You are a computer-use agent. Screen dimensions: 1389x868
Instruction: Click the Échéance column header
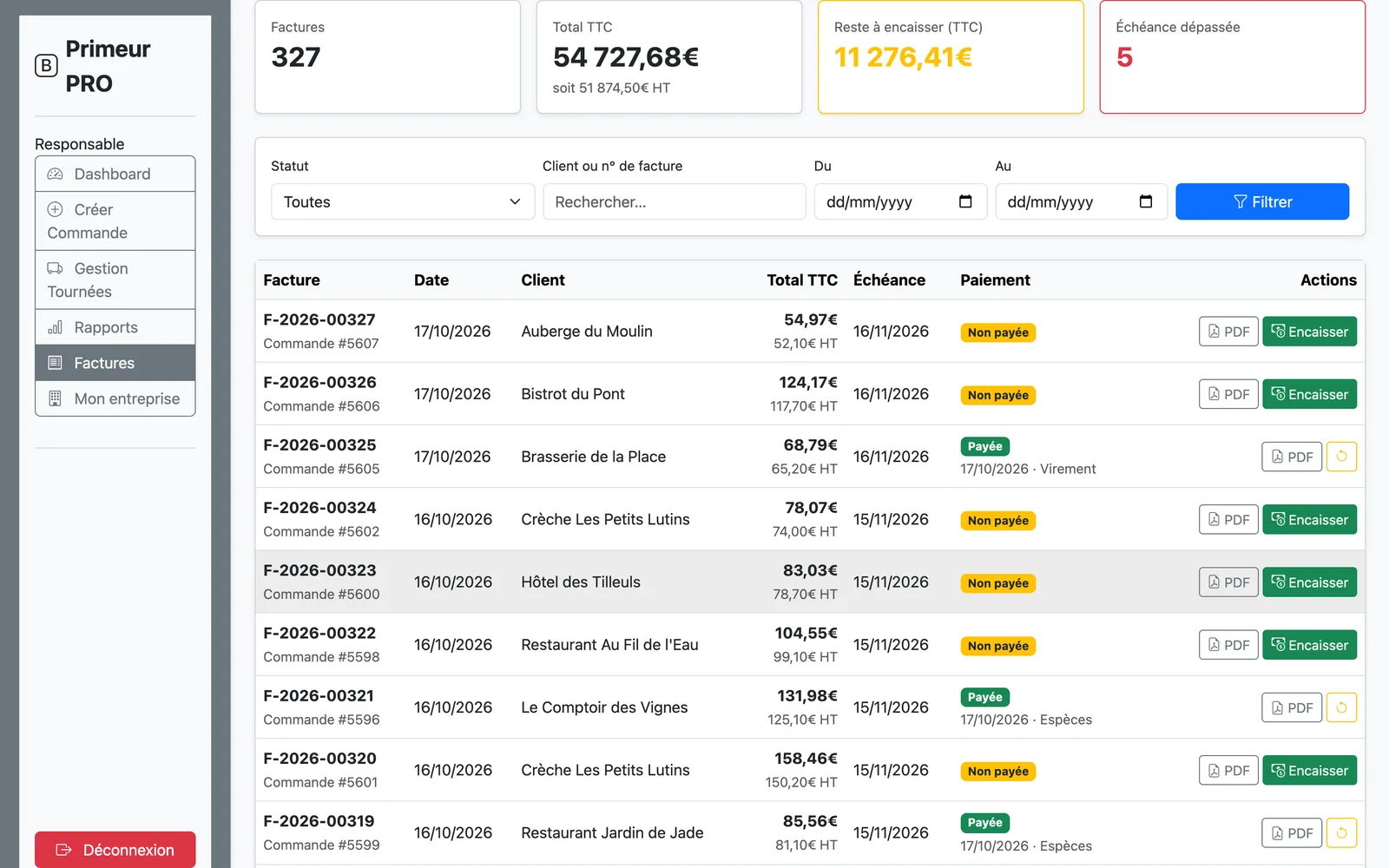tap(889, 280)
